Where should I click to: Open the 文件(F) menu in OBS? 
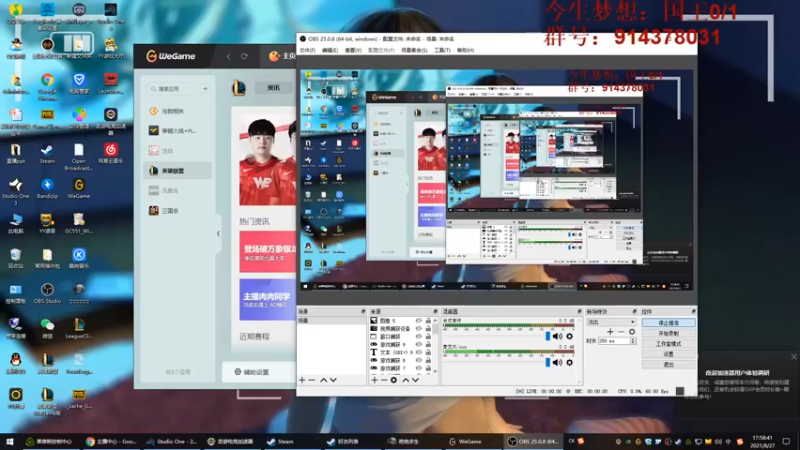point(307,50)
